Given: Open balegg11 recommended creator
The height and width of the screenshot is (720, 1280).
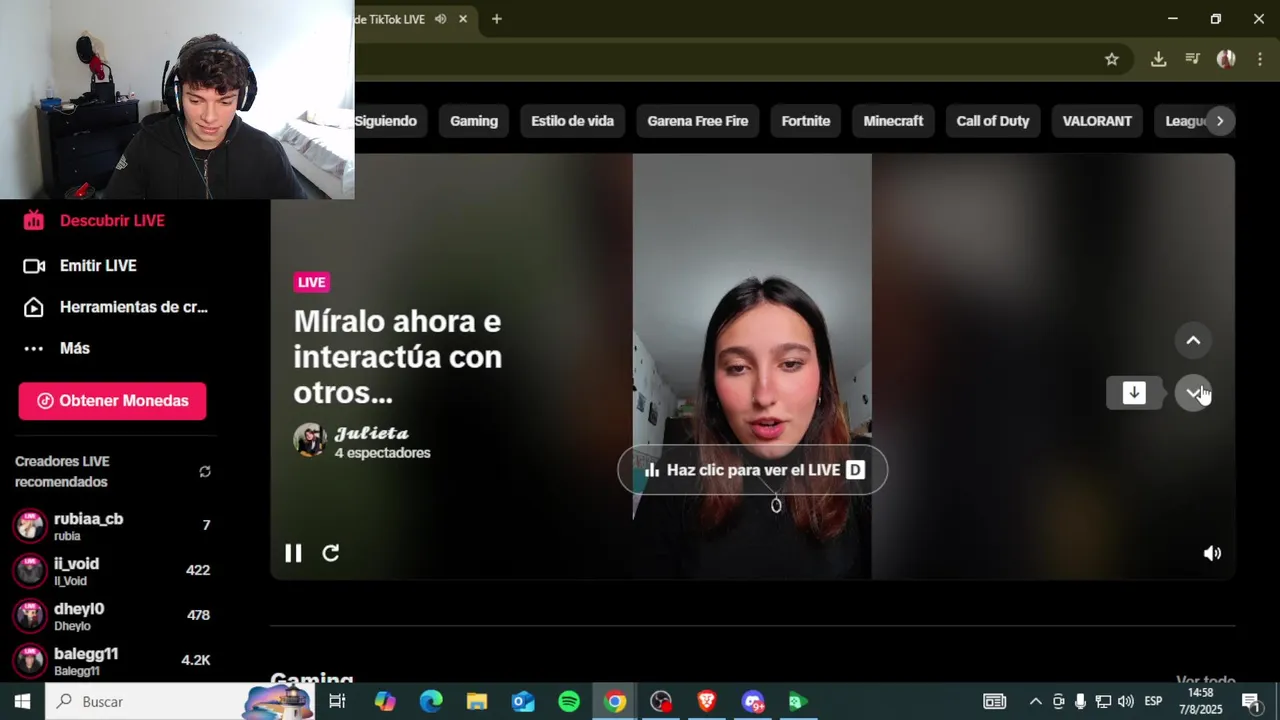Looking at the screenshot, I should pyautogui.click(x=112, y=661).
